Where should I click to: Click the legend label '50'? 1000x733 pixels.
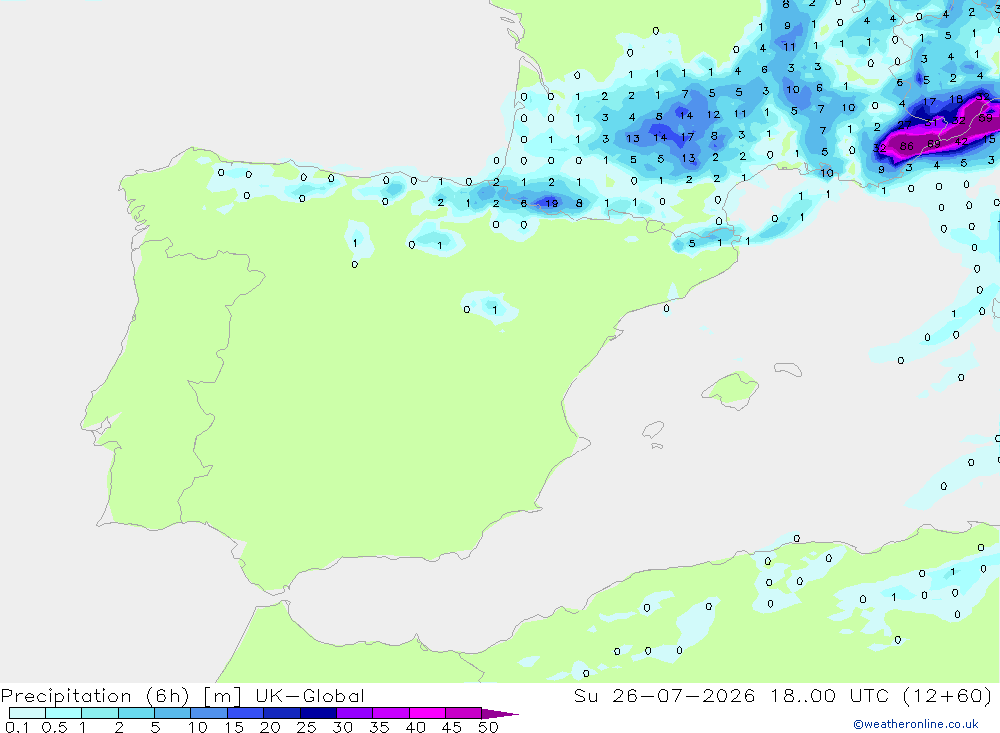point(488,727)
